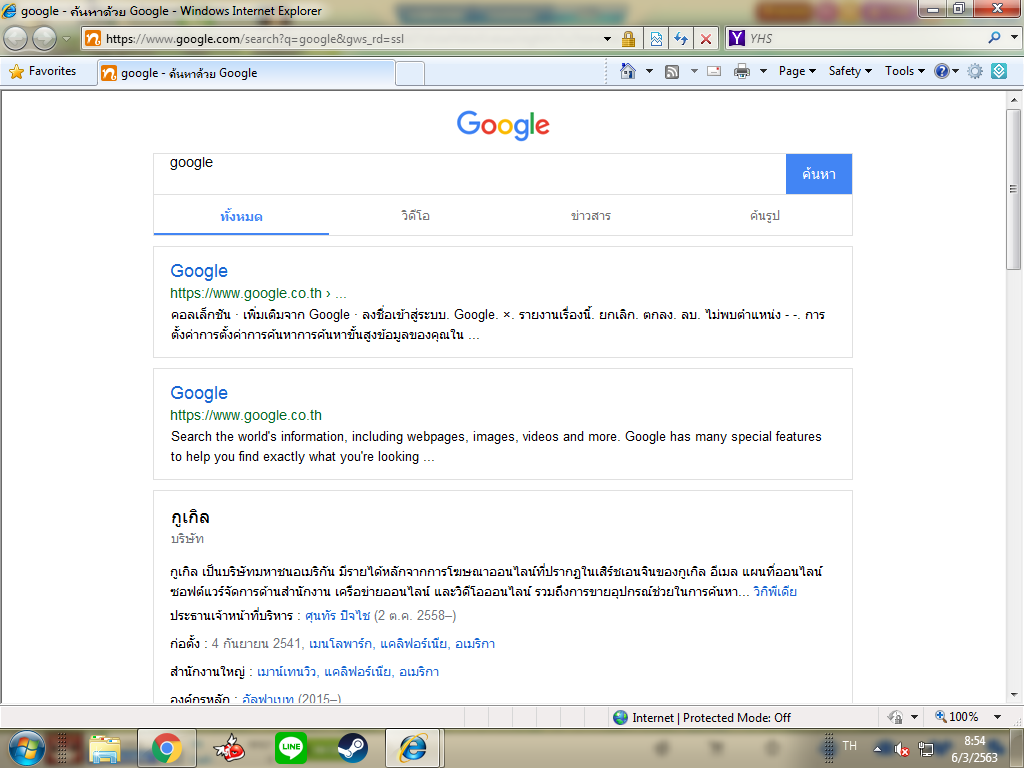The height and width of the screenshot is (768, 1024).
Task: Click the Google search text box
Action: point(470,174)
